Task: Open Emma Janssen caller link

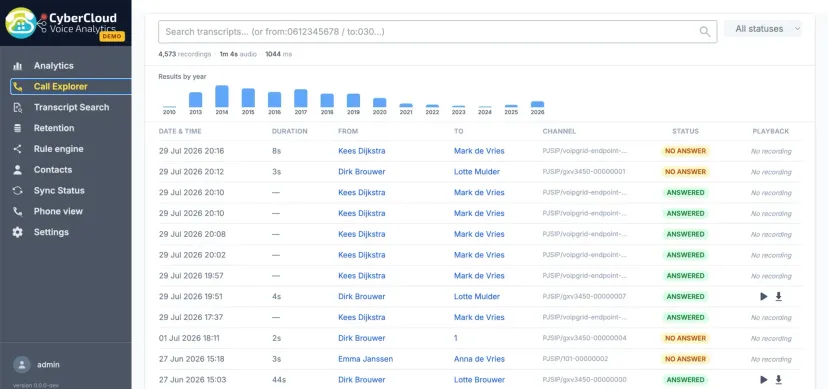Action: (x=365, y=359)
